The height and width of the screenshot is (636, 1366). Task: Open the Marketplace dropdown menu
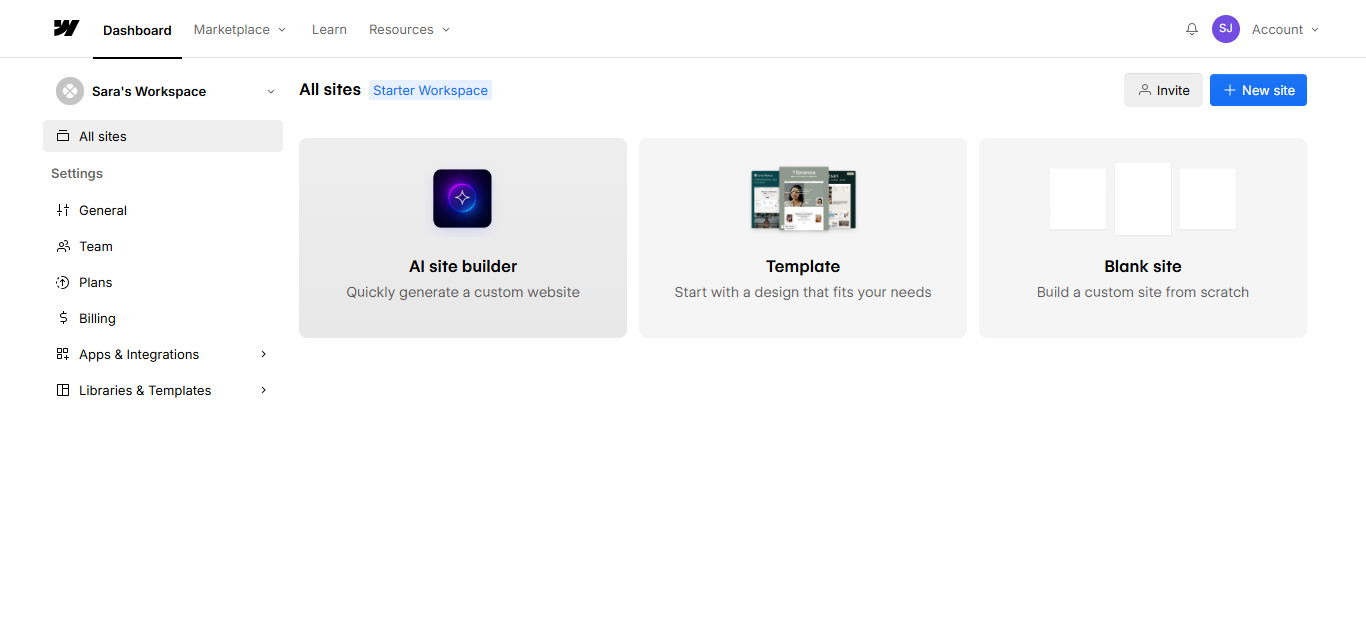[240, 30]
